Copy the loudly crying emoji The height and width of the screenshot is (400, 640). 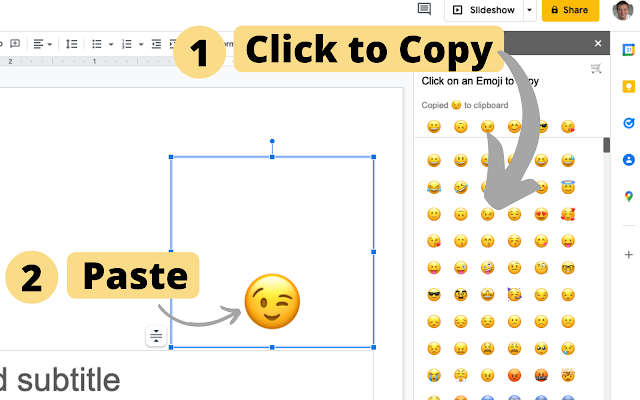pyautogui.click(x=434, y=375)
